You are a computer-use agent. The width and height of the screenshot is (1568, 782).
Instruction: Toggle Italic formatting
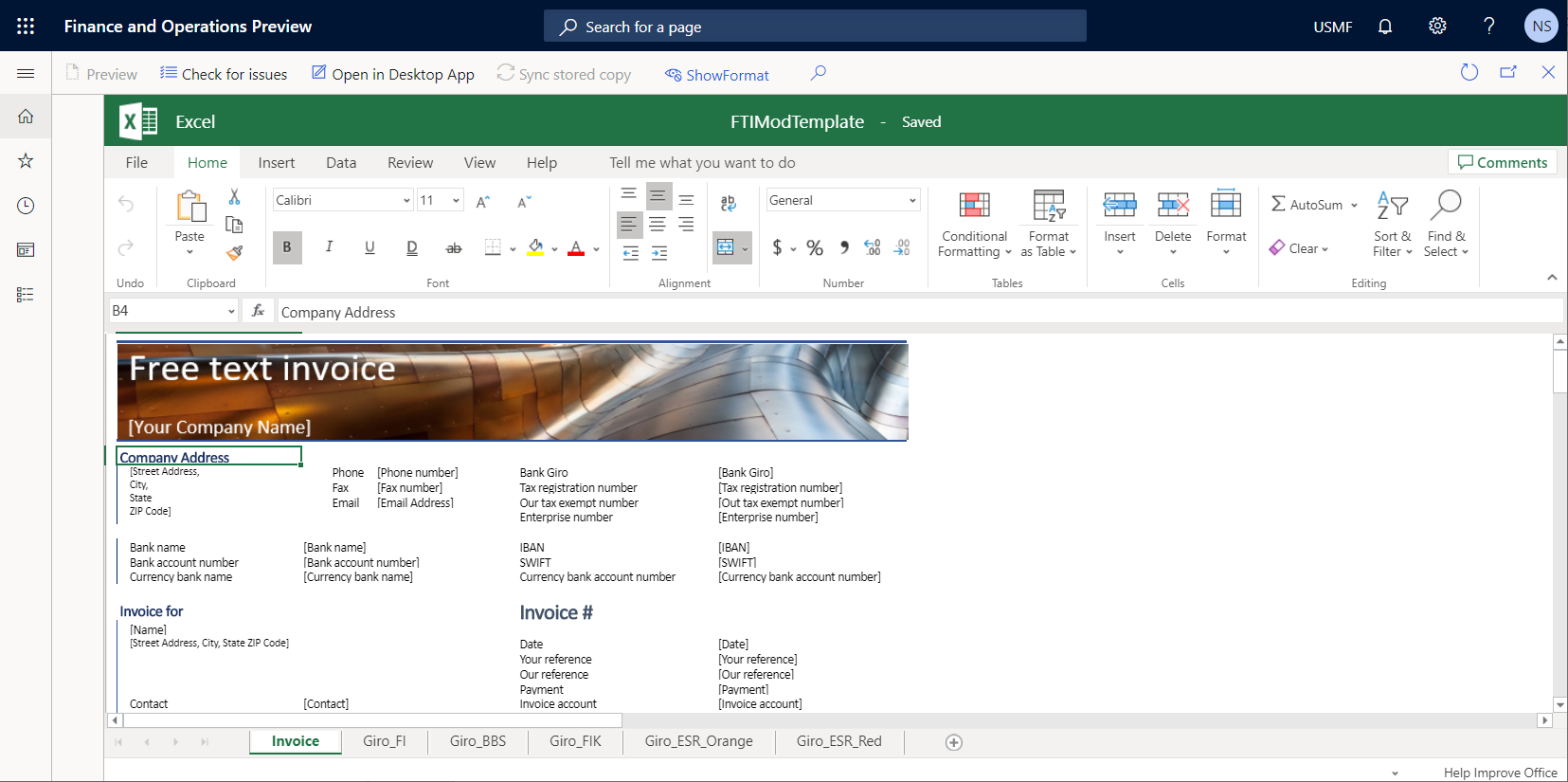329,247
